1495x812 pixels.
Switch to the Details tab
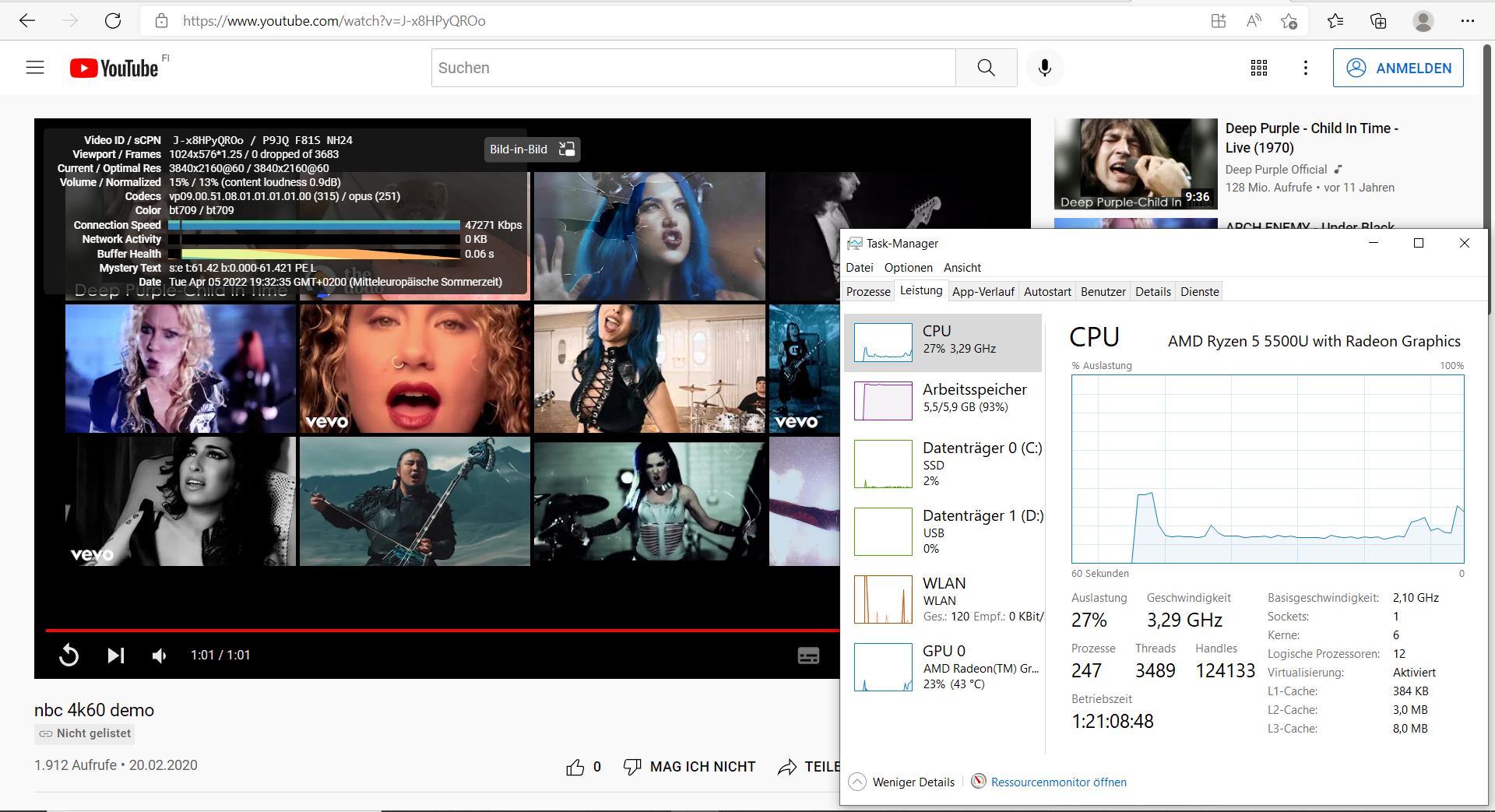tap(1153, 292)
